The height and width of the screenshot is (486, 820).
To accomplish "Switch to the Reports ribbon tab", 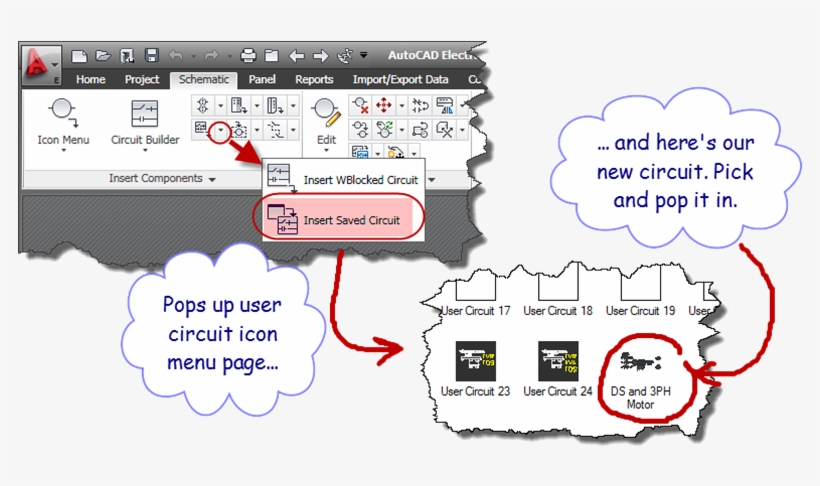I will click(x=314, y=80).
